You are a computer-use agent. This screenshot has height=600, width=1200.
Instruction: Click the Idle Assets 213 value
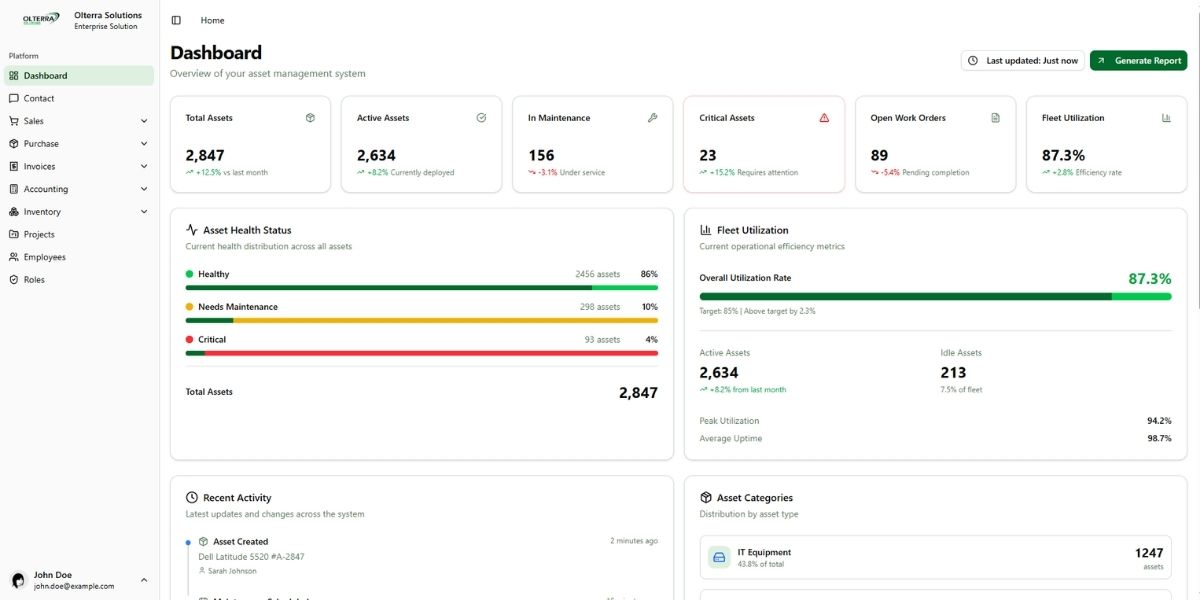[953, 373]
